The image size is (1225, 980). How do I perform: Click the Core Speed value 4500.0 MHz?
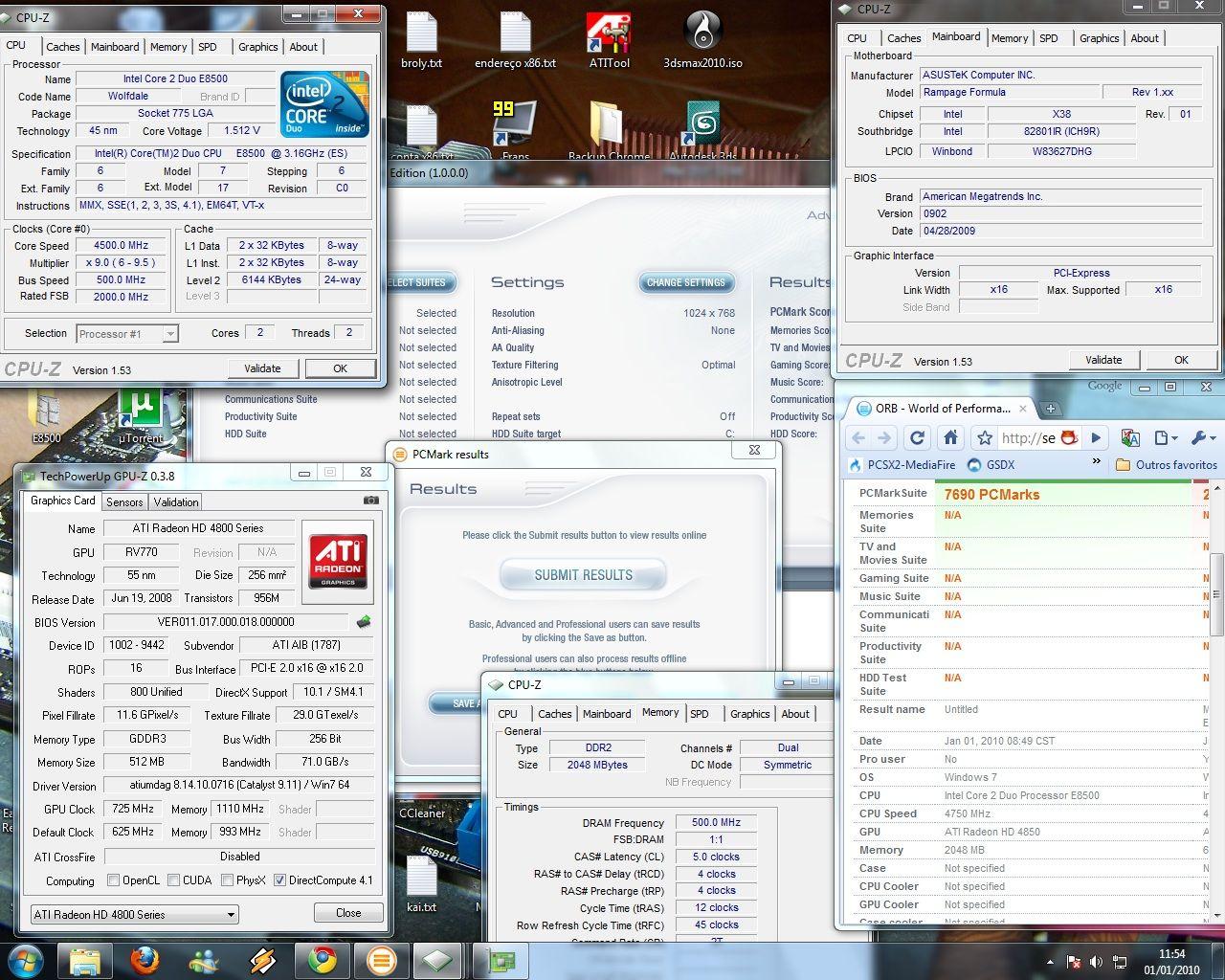[122, 246]
